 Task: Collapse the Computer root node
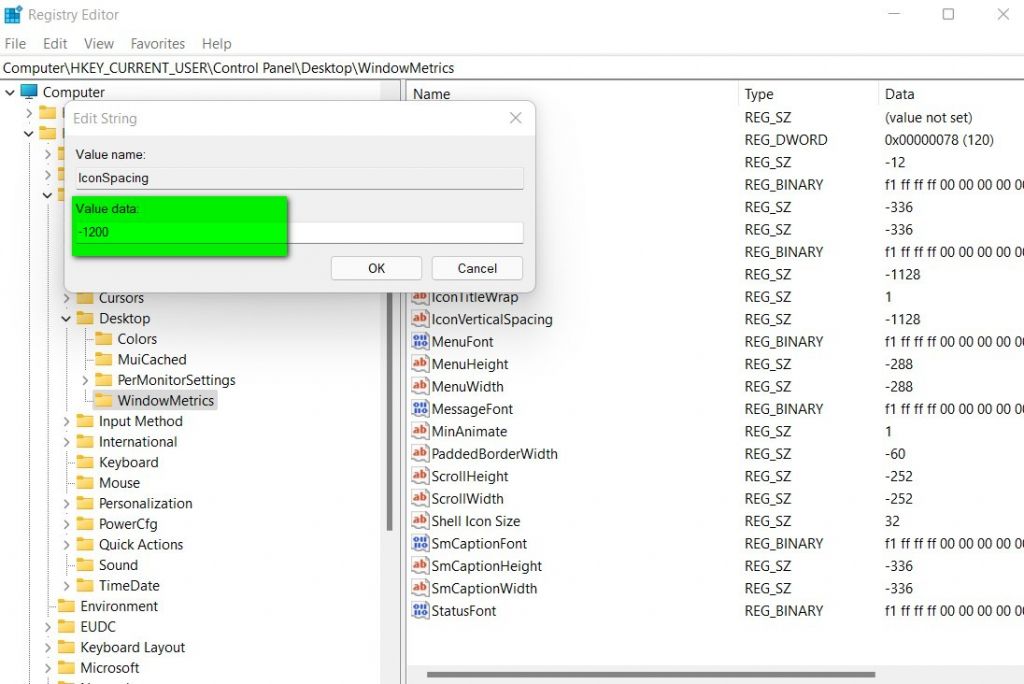tap(10, 92)
